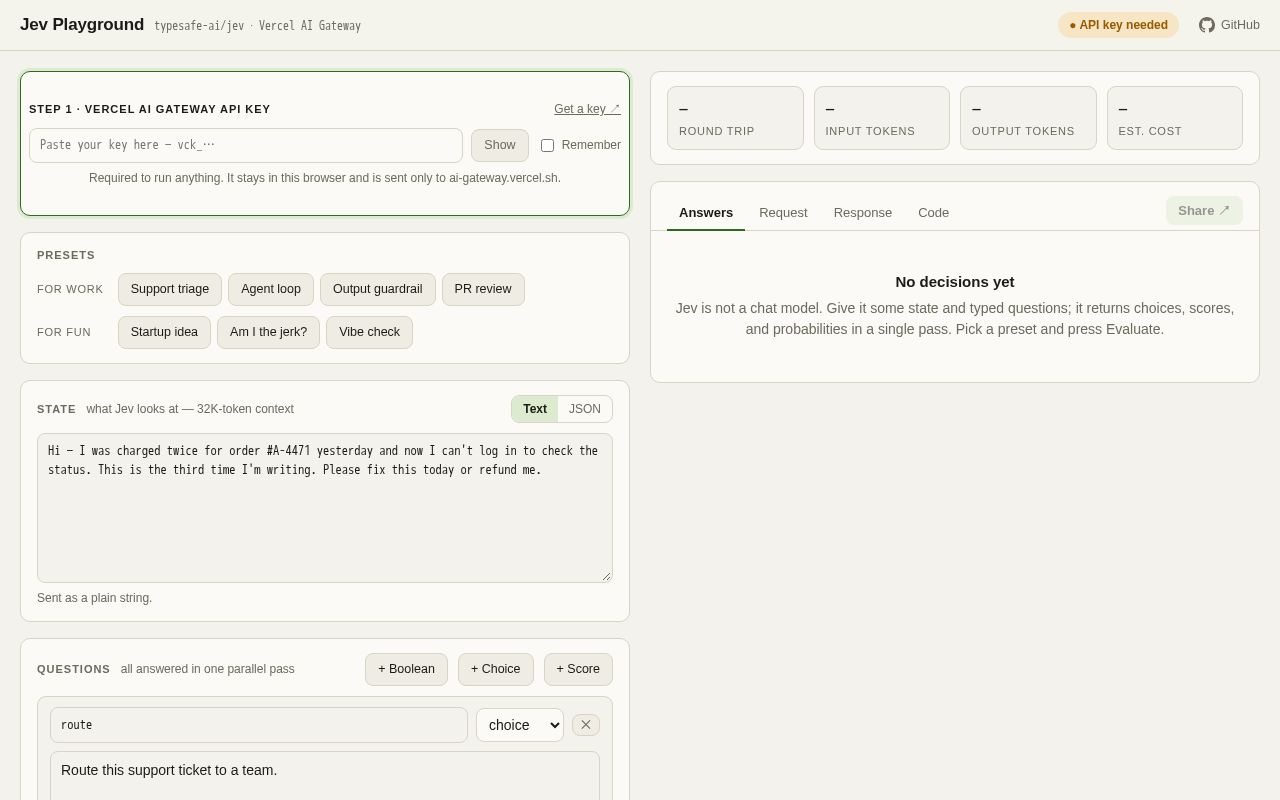Open the route question type dropdown
The height and width of the screenshot is (800, 1280).
(x=520, y=725)
